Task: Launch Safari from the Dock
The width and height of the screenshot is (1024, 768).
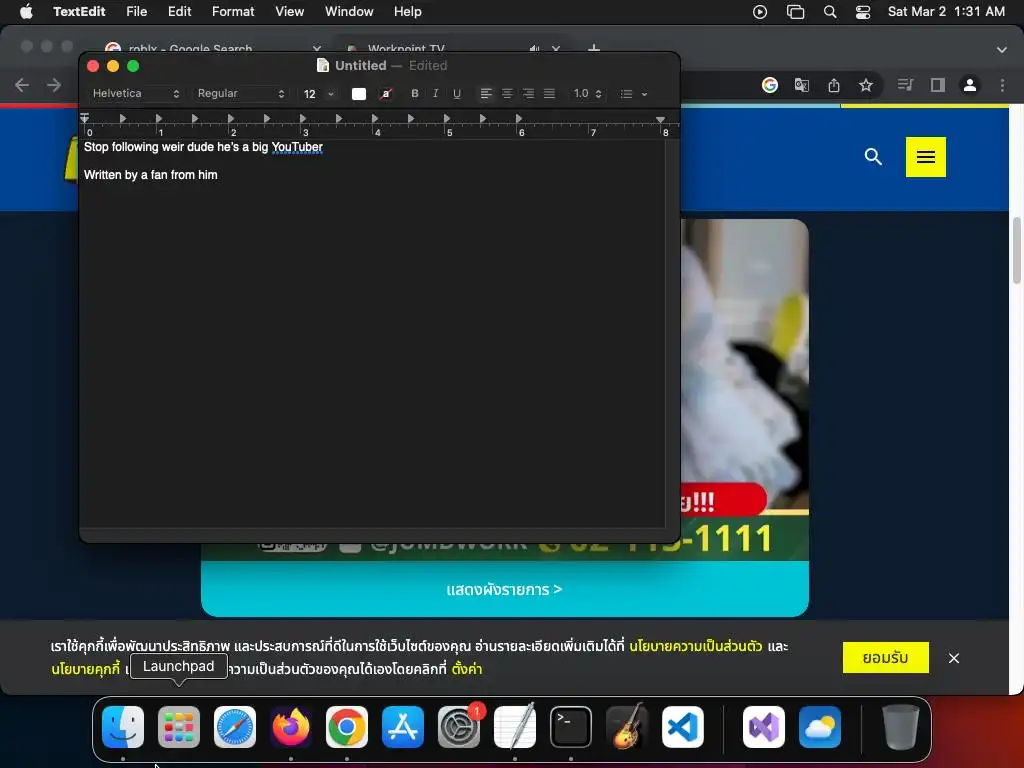Action: coord(234,727)
